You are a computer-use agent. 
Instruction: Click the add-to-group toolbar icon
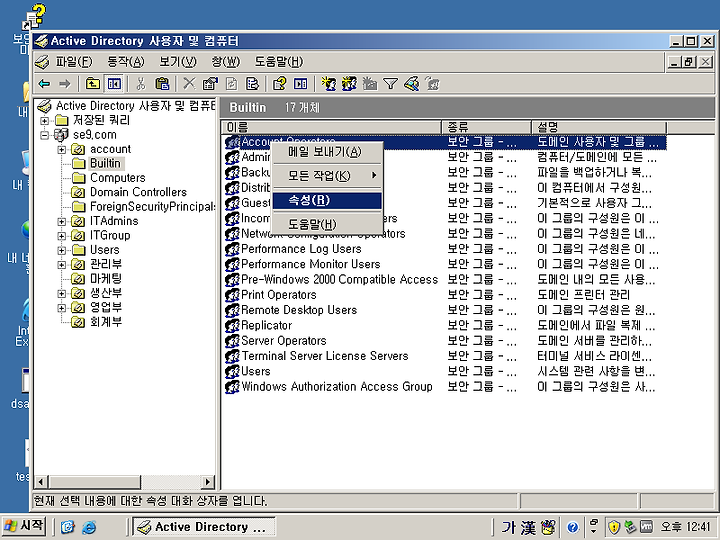[x=432, y=84]
